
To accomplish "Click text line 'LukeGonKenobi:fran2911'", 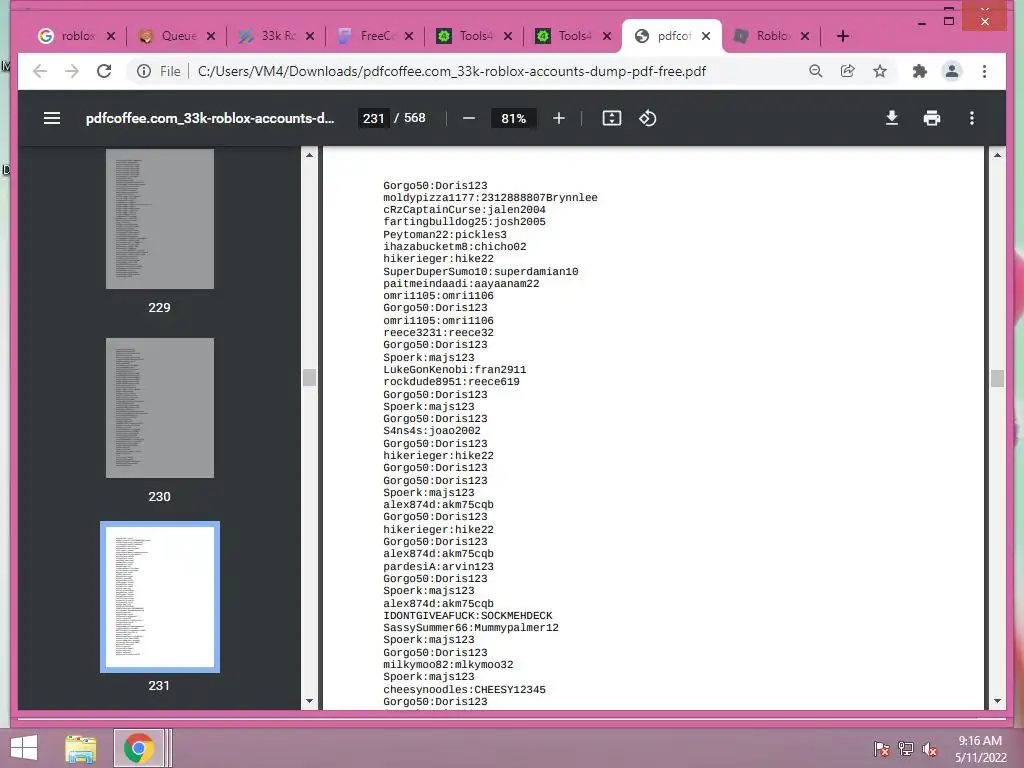I will coord(455,370).
